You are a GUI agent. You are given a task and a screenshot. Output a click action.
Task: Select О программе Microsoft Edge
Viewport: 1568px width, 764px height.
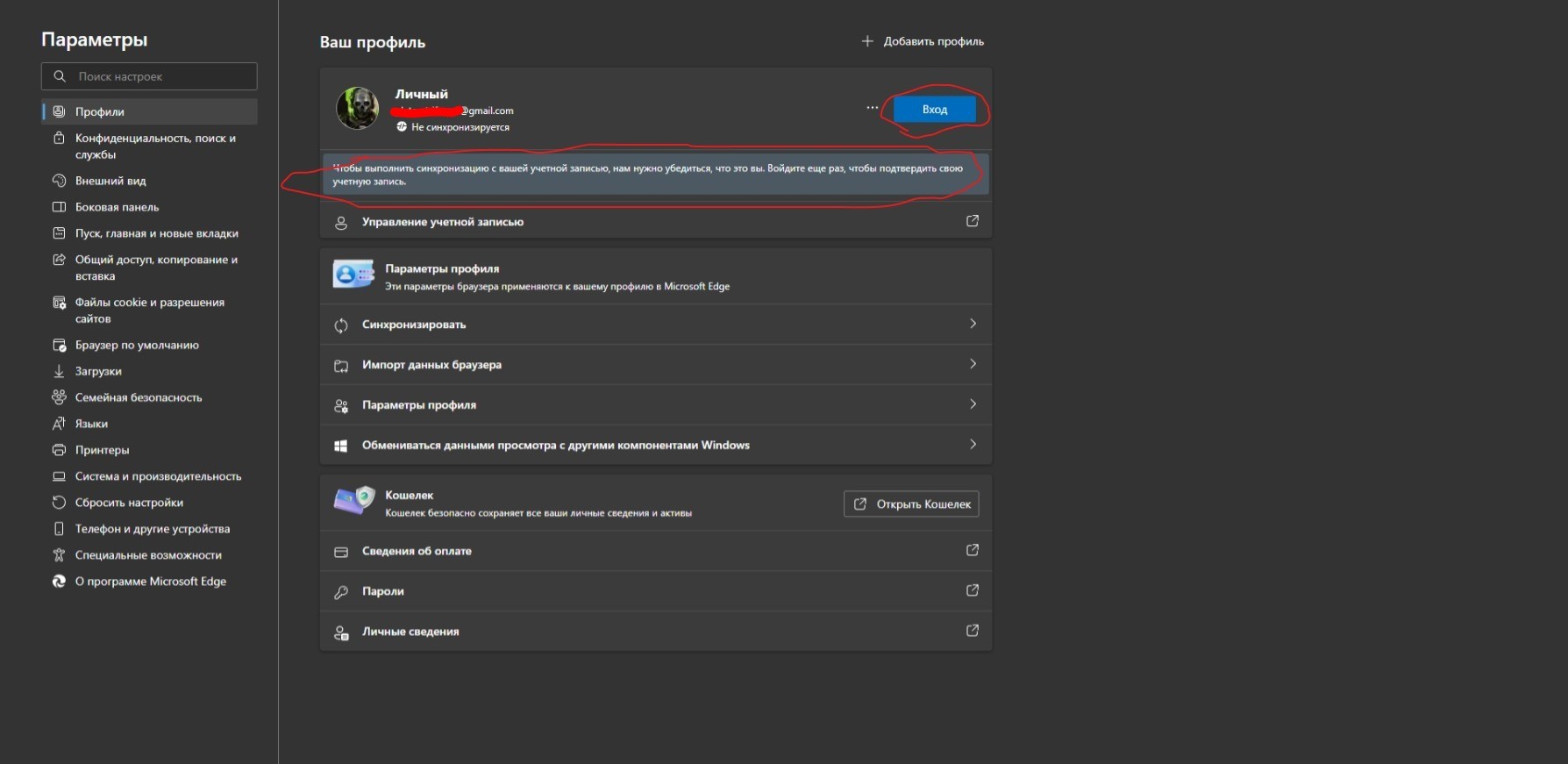[x=149, y=582]
